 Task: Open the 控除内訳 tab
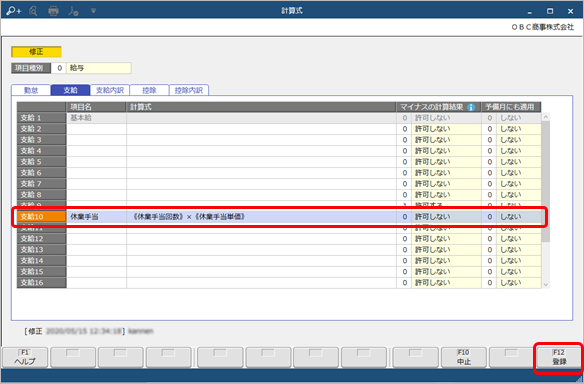pyautogui.click(x=189, y=91)
